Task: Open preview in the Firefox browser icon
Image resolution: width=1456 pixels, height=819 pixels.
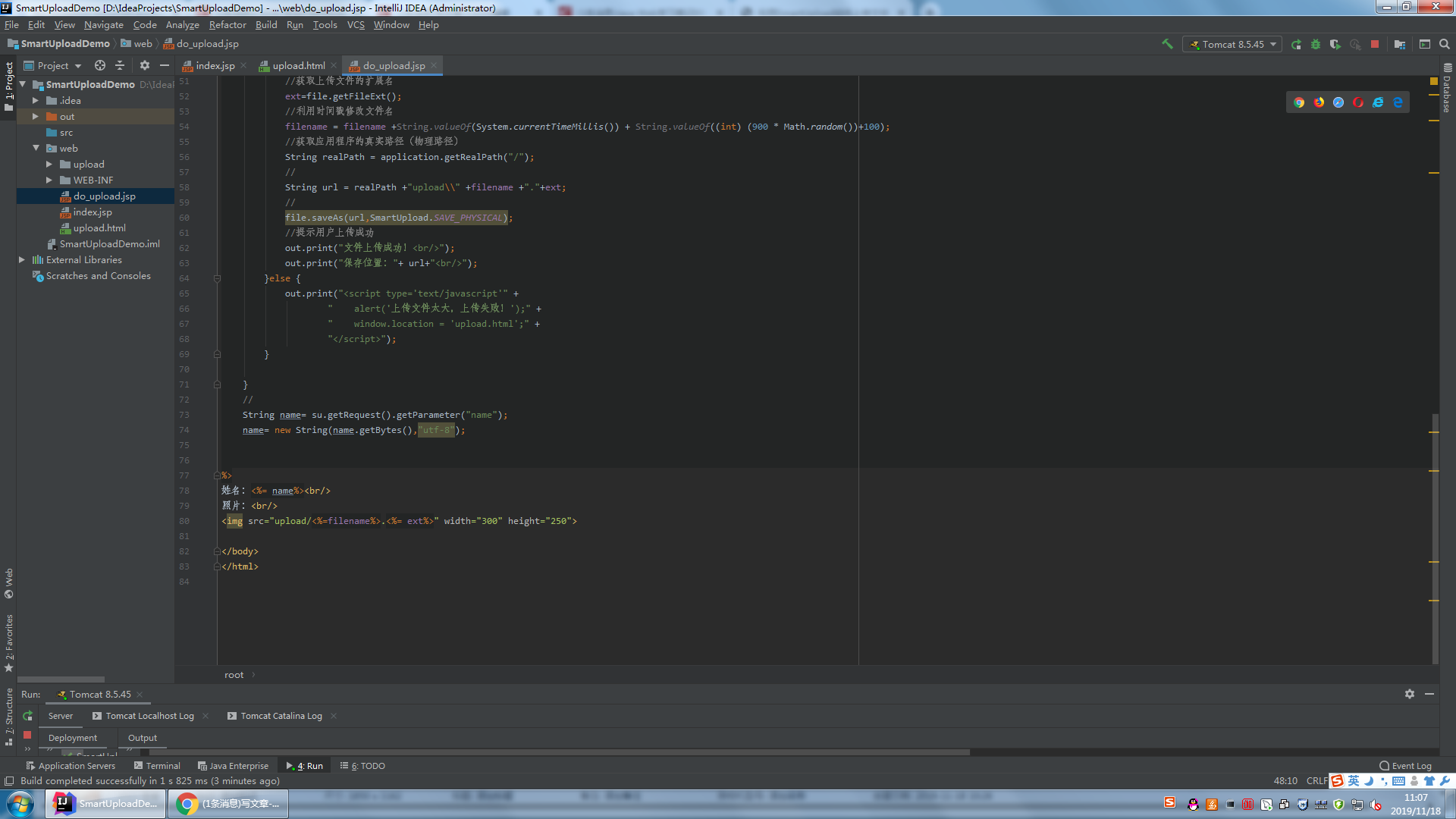Action: click(x=1319, y=102)
